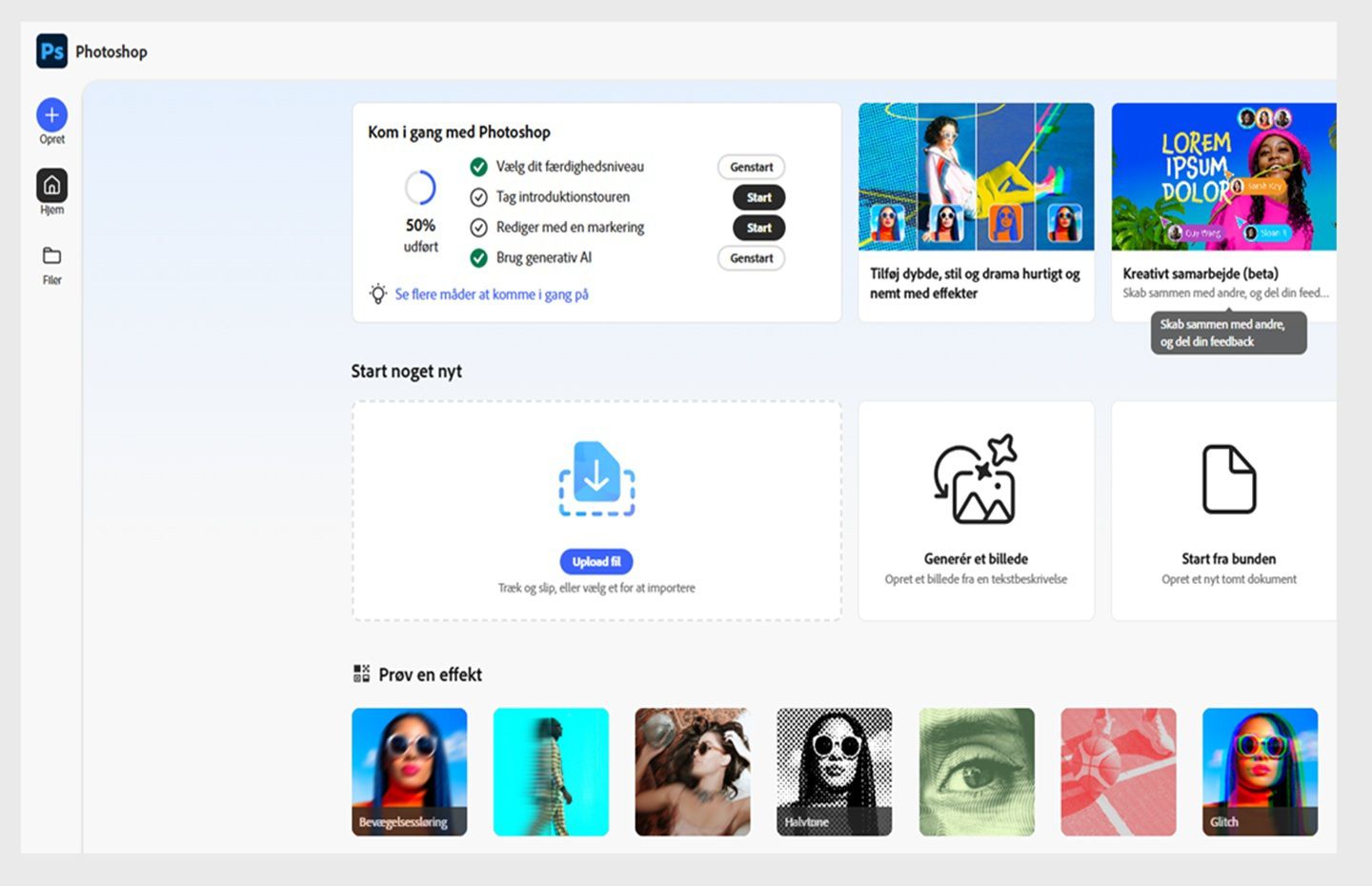Click the blue upload arrow icon
Image resolution: width=1372 pixels, height=886 pixels.
(596, 478)
